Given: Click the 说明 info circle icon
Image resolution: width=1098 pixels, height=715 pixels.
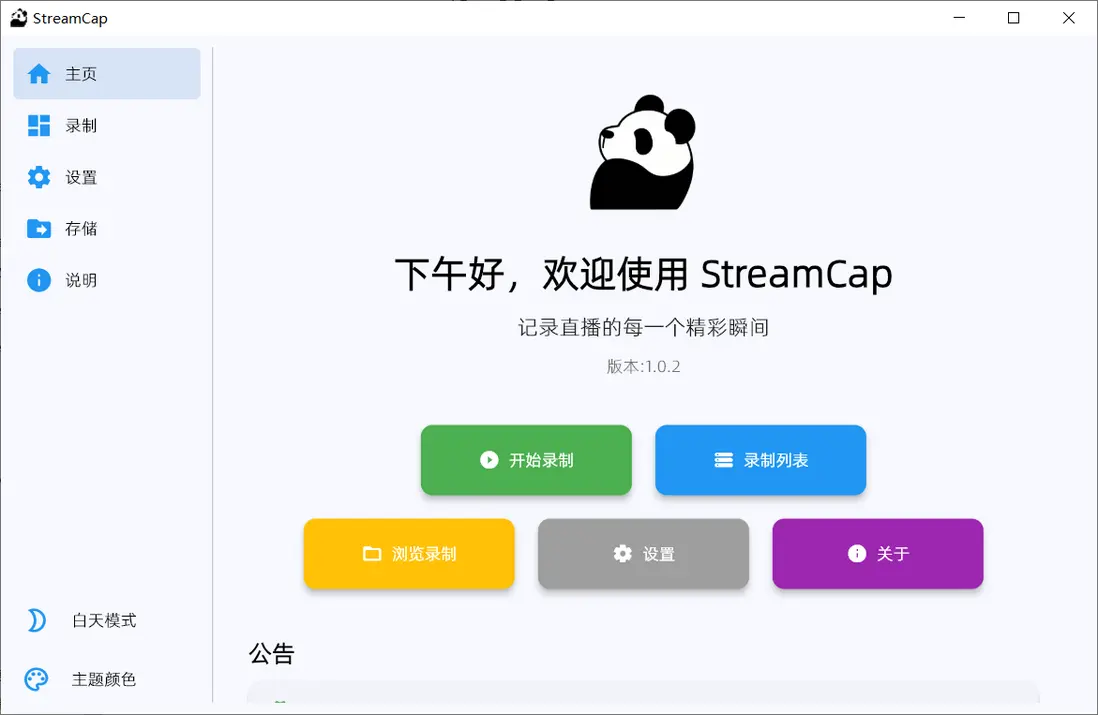Looking at the screenshot, I should 39,280.
